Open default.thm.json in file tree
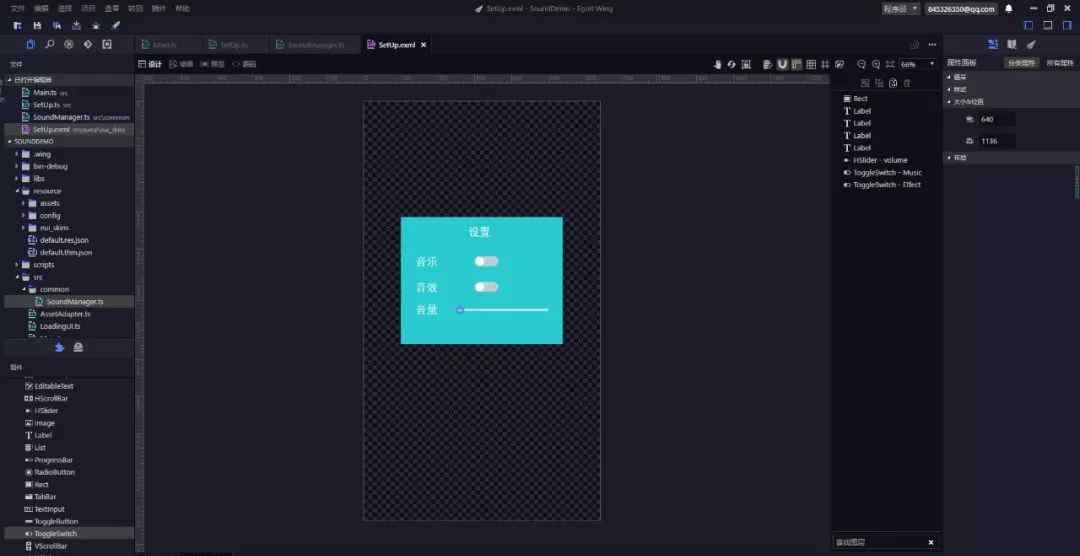The height and width of the screenshot is (556, 1080). pos(65,252)
